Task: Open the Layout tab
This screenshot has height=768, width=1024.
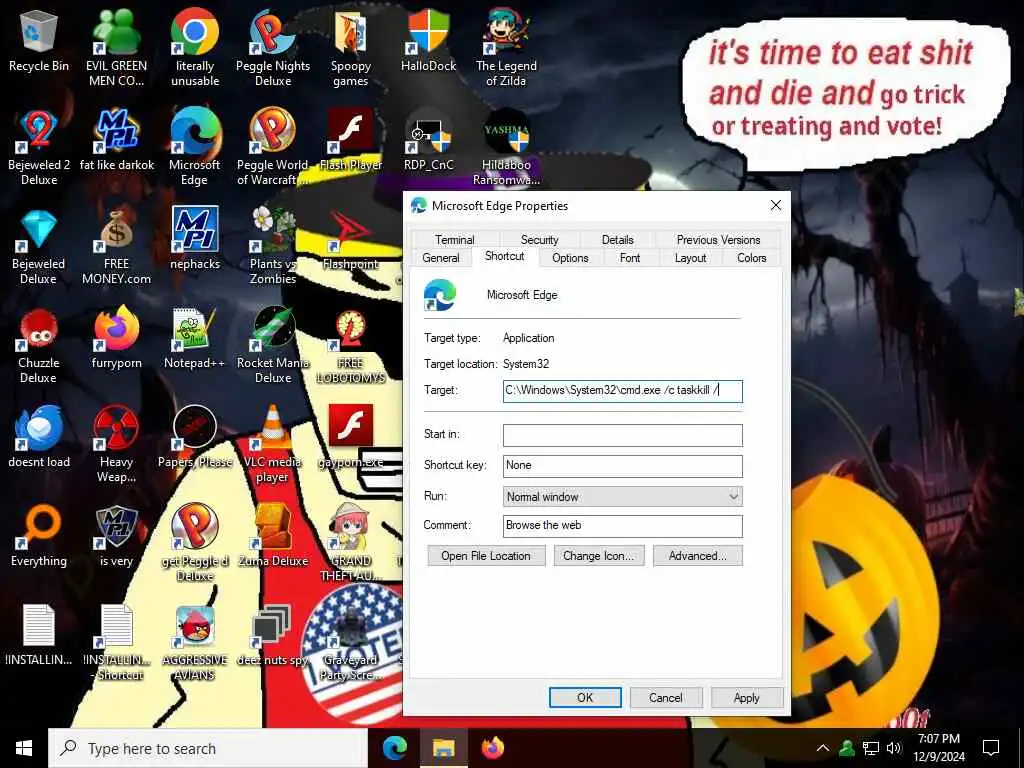Action: click(x=690, y=258)
